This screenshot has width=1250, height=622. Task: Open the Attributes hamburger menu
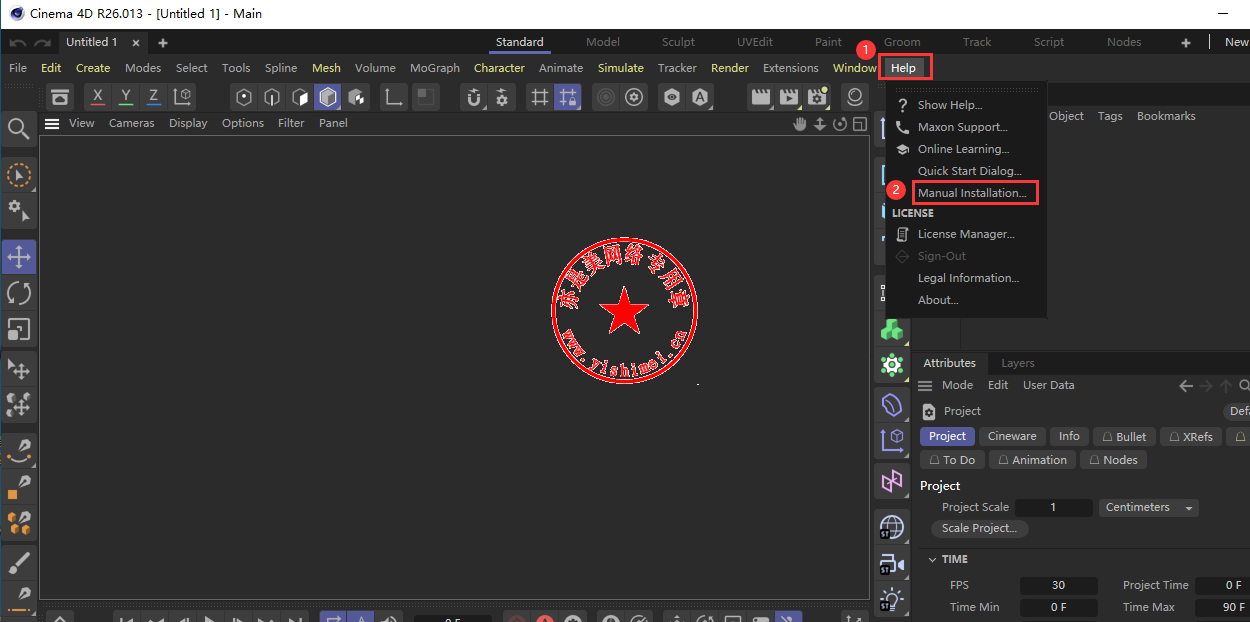(x=926, y=386)
